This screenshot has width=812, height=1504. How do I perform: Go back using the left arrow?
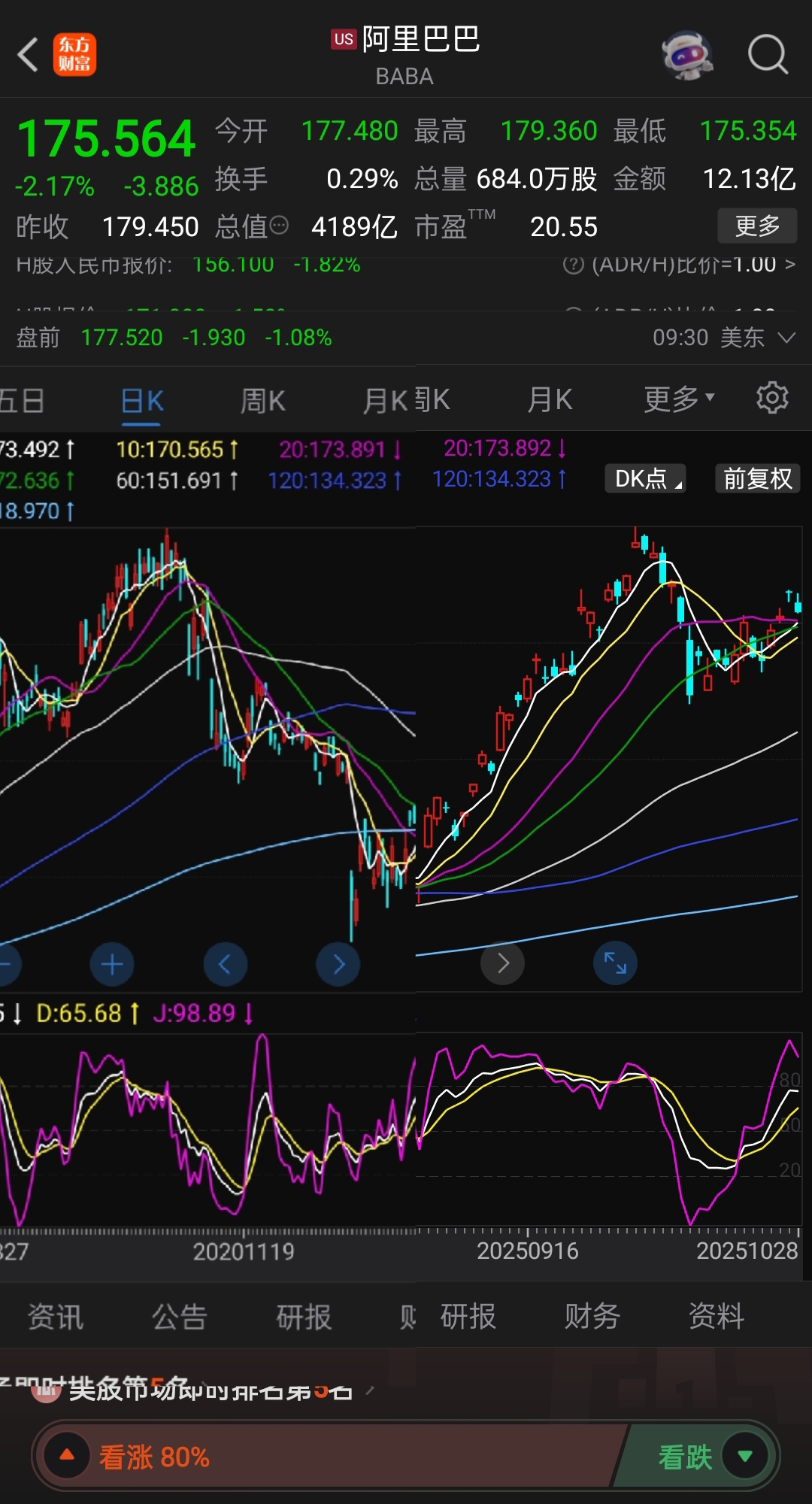pos(28,55)
